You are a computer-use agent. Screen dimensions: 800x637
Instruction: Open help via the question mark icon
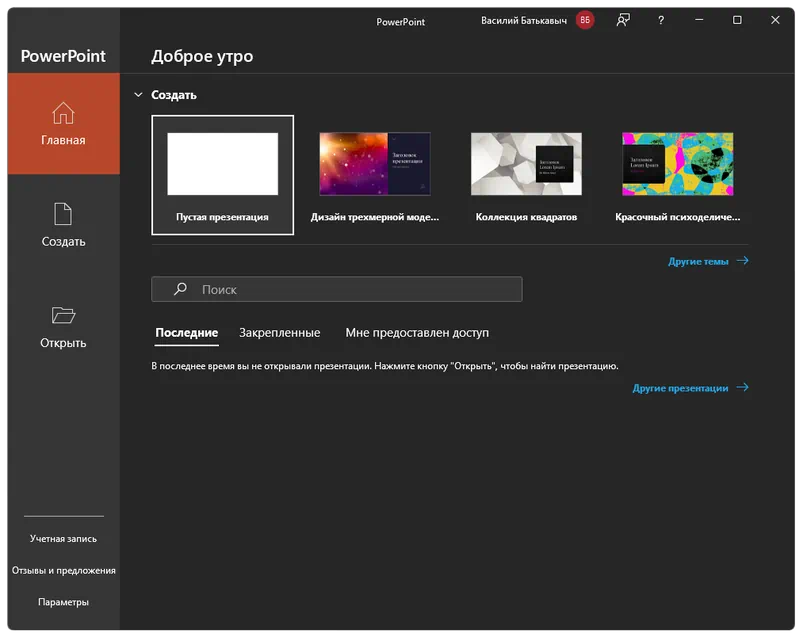[x=661, y=21]
